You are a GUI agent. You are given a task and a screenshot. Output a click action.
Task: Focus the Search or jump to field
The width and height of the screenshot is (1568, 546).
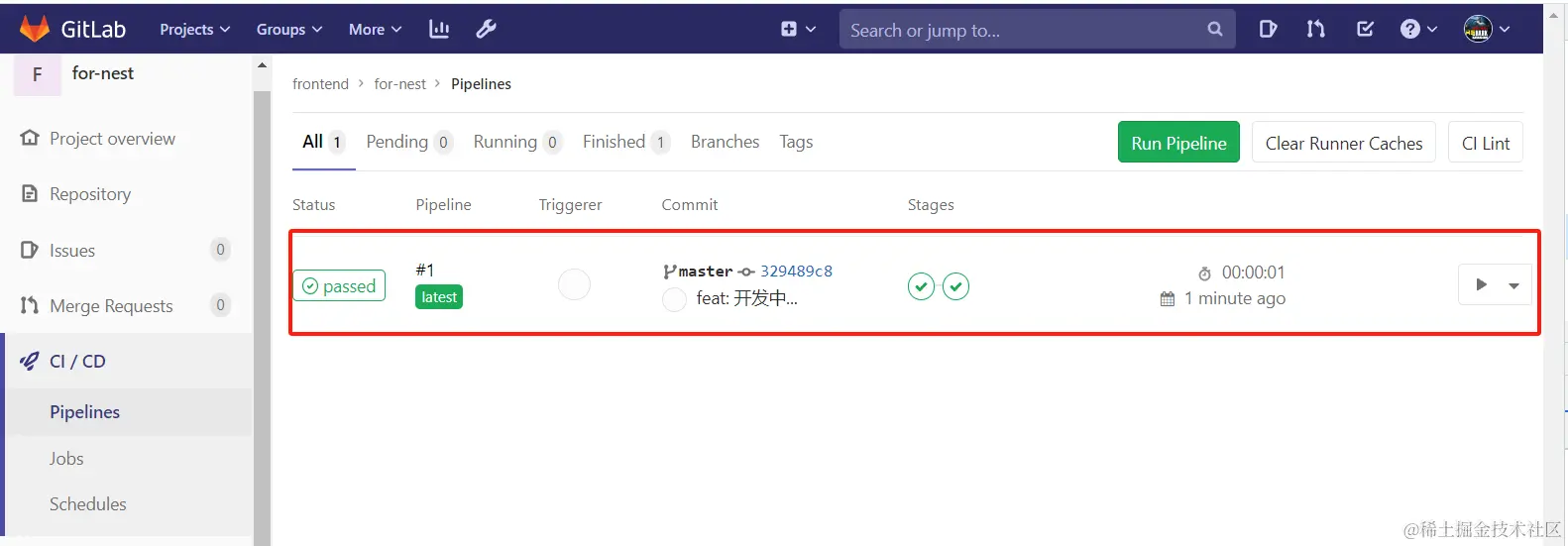coord(1037,30)
